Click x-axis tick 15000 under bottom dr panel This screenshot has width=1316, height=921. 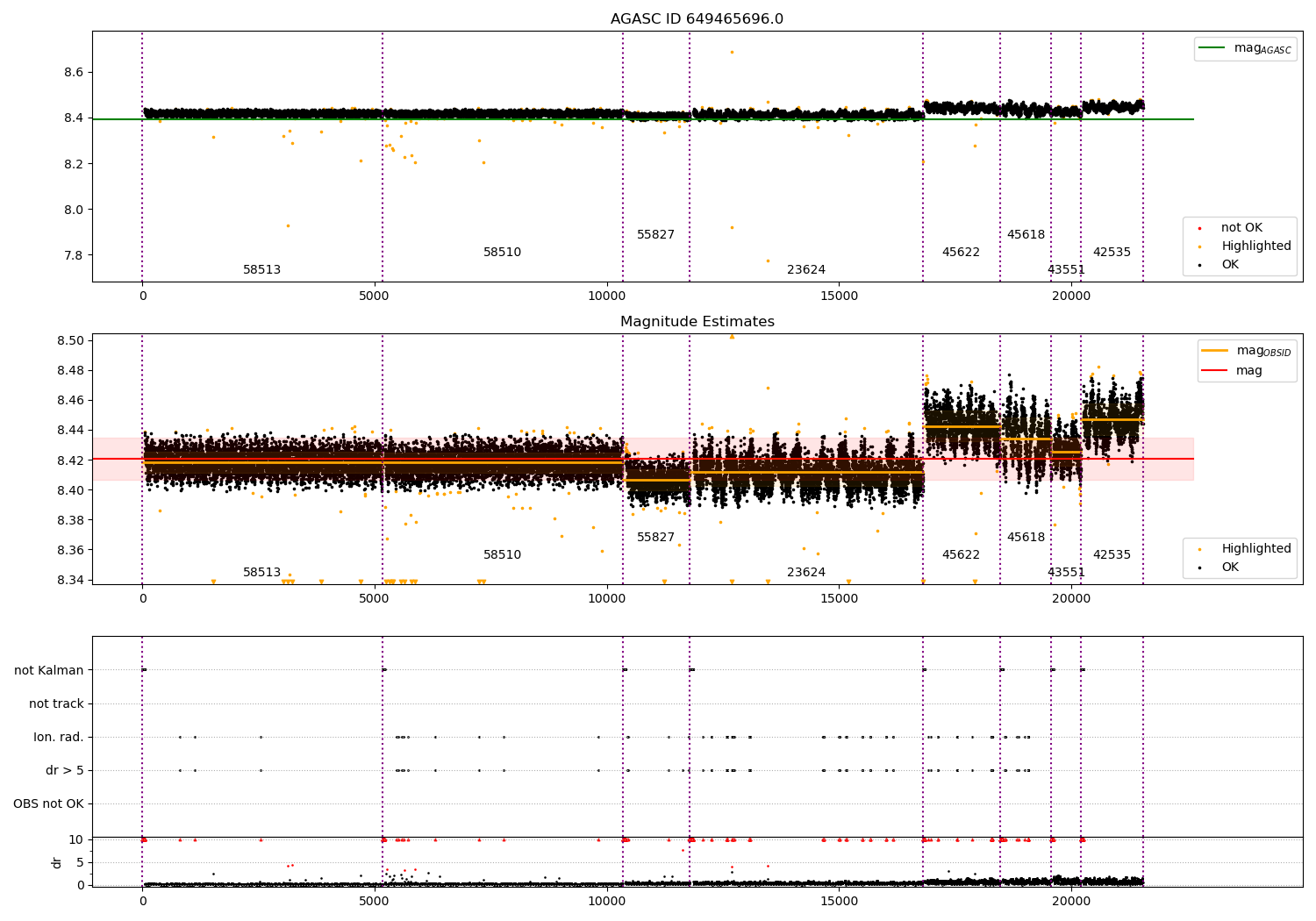point(839,900)
